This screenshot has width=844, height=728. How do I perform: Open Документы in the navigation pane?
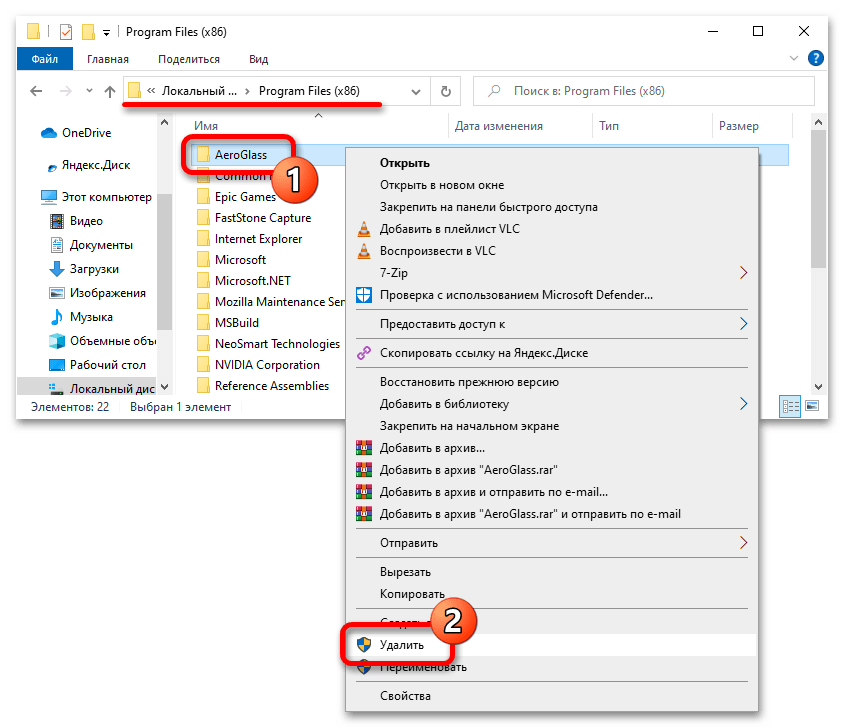click(91, 245)
